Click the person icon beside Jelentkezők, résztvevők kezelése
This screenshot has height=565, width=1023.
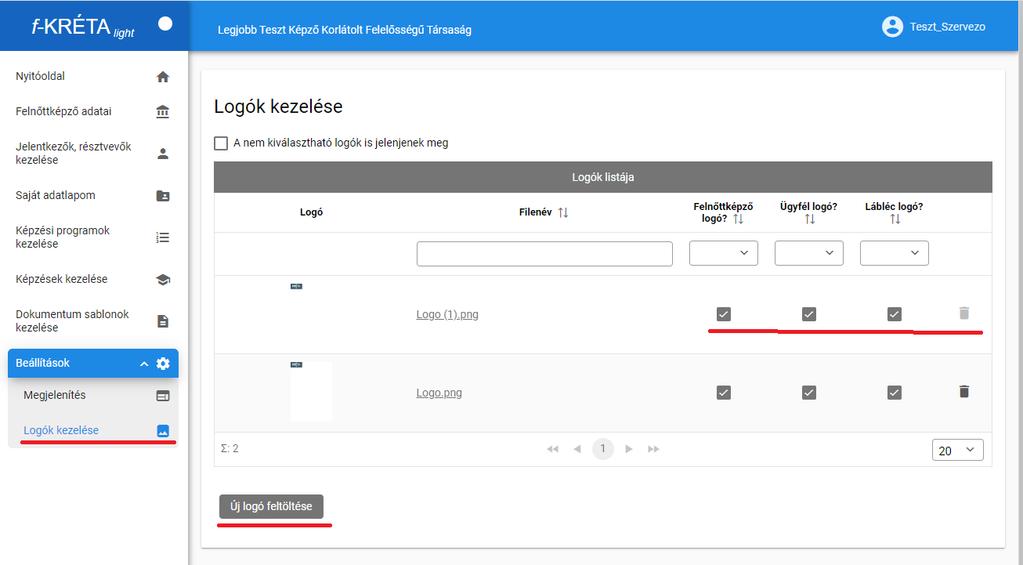[163, 154]
